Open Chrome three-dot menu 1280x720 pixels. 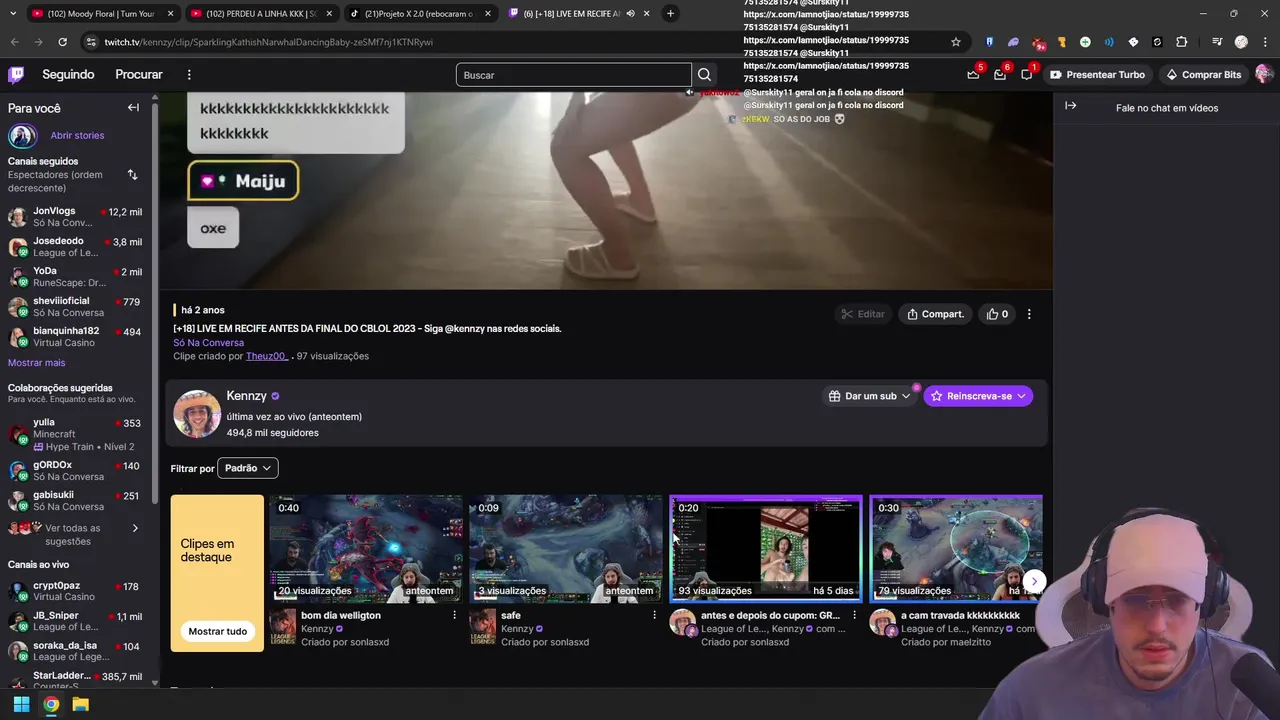pos(1265,42)
